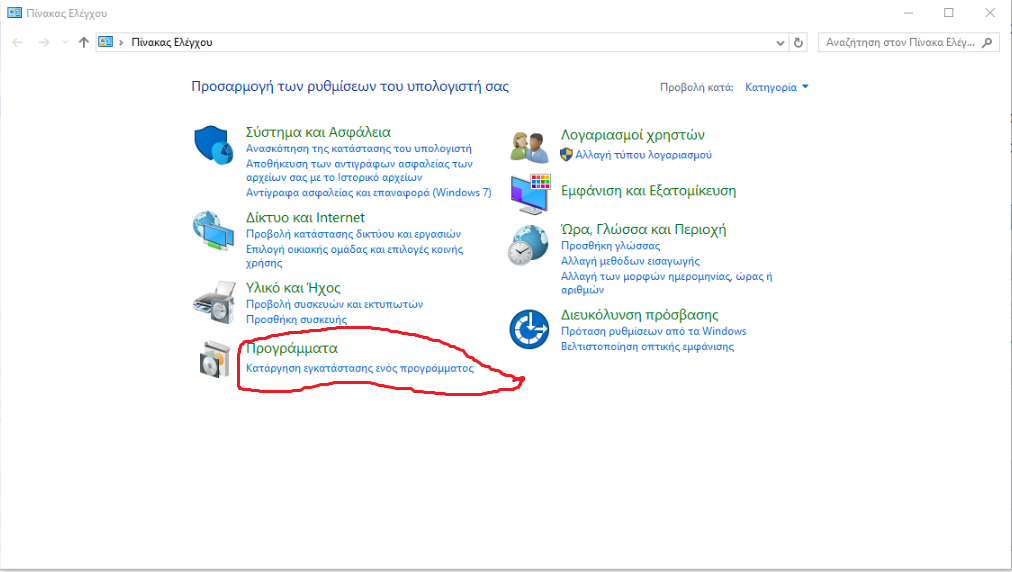Click Αλλαγή τύπου λογαριασμού link
This screenshot has width=1012, height=572.
(643, 155)
